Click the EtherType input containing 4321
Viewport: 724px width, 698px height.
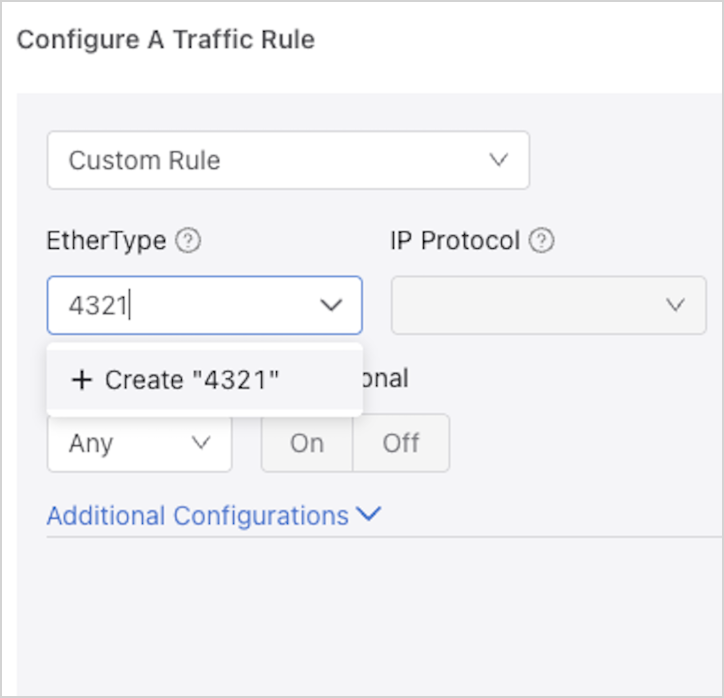(180, 305)
